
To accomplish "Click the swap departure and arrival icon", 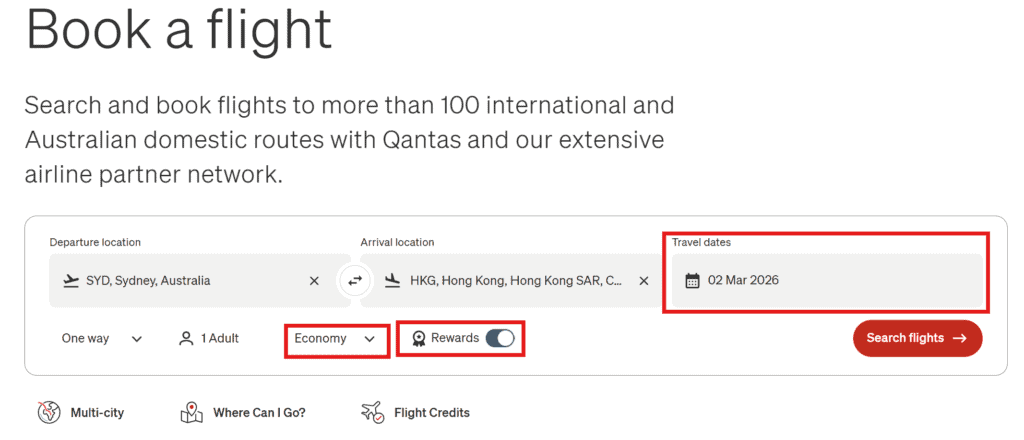I will (x=355, y=281).
